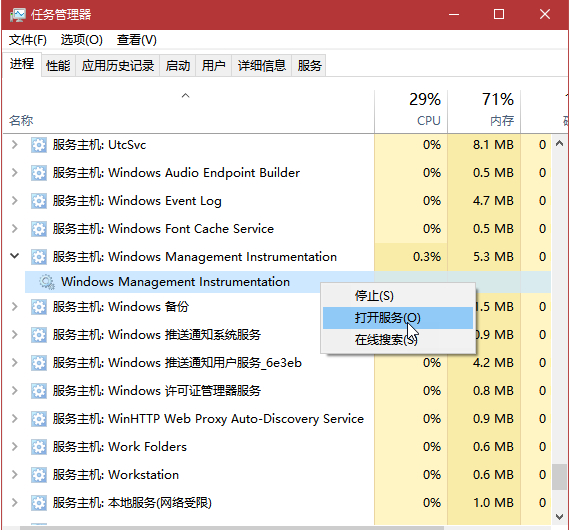The height and width of the screenshot is (530, 570).
Task: Expand Windows 推送通知用户服务_6e3eb group
Action: [x=15, y=362]
